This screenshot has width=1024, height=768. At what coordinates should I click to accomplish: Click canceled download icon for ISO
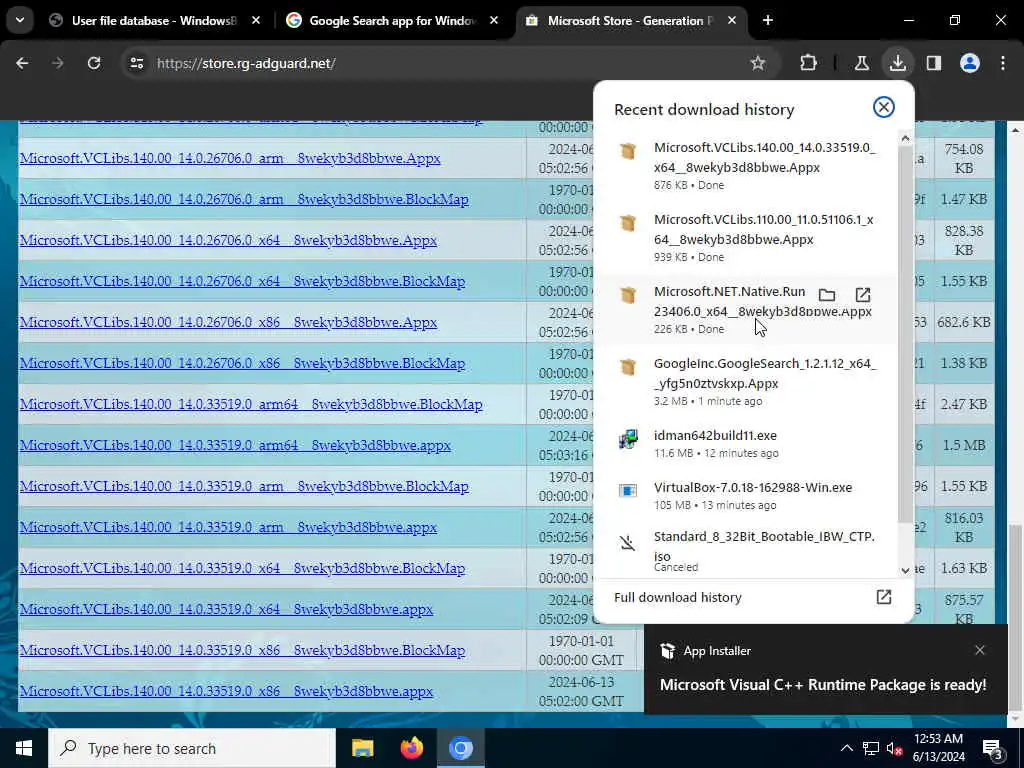pos(628,542)
